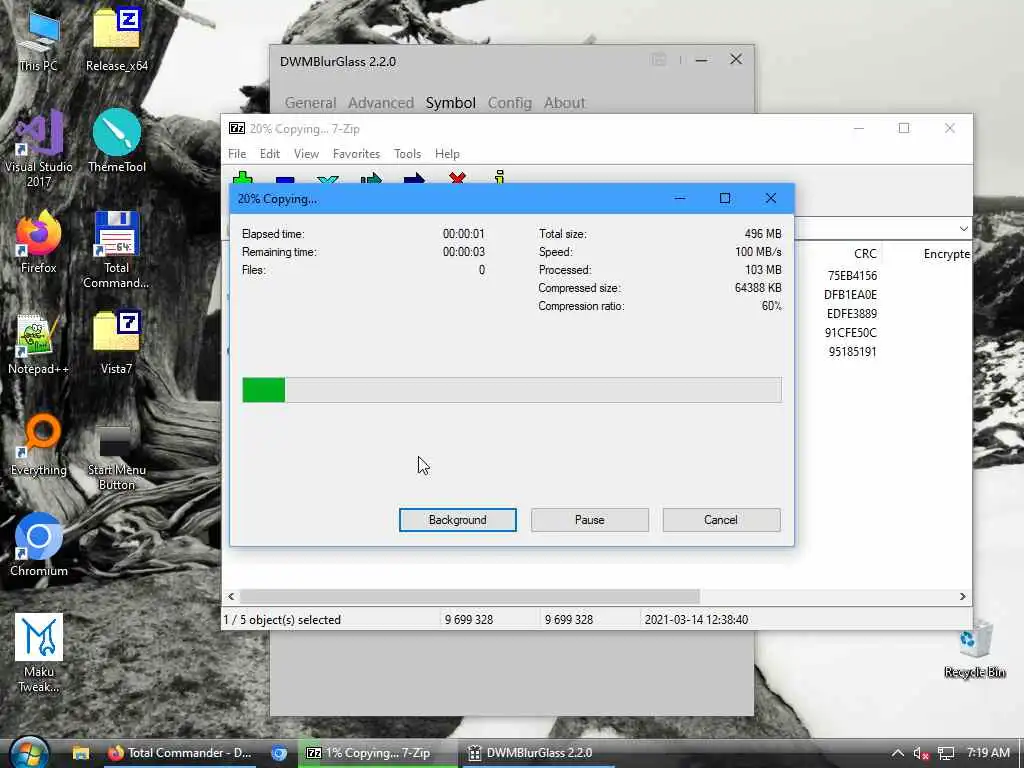Open the ThemeTool desktop icon

click(117, 141)
